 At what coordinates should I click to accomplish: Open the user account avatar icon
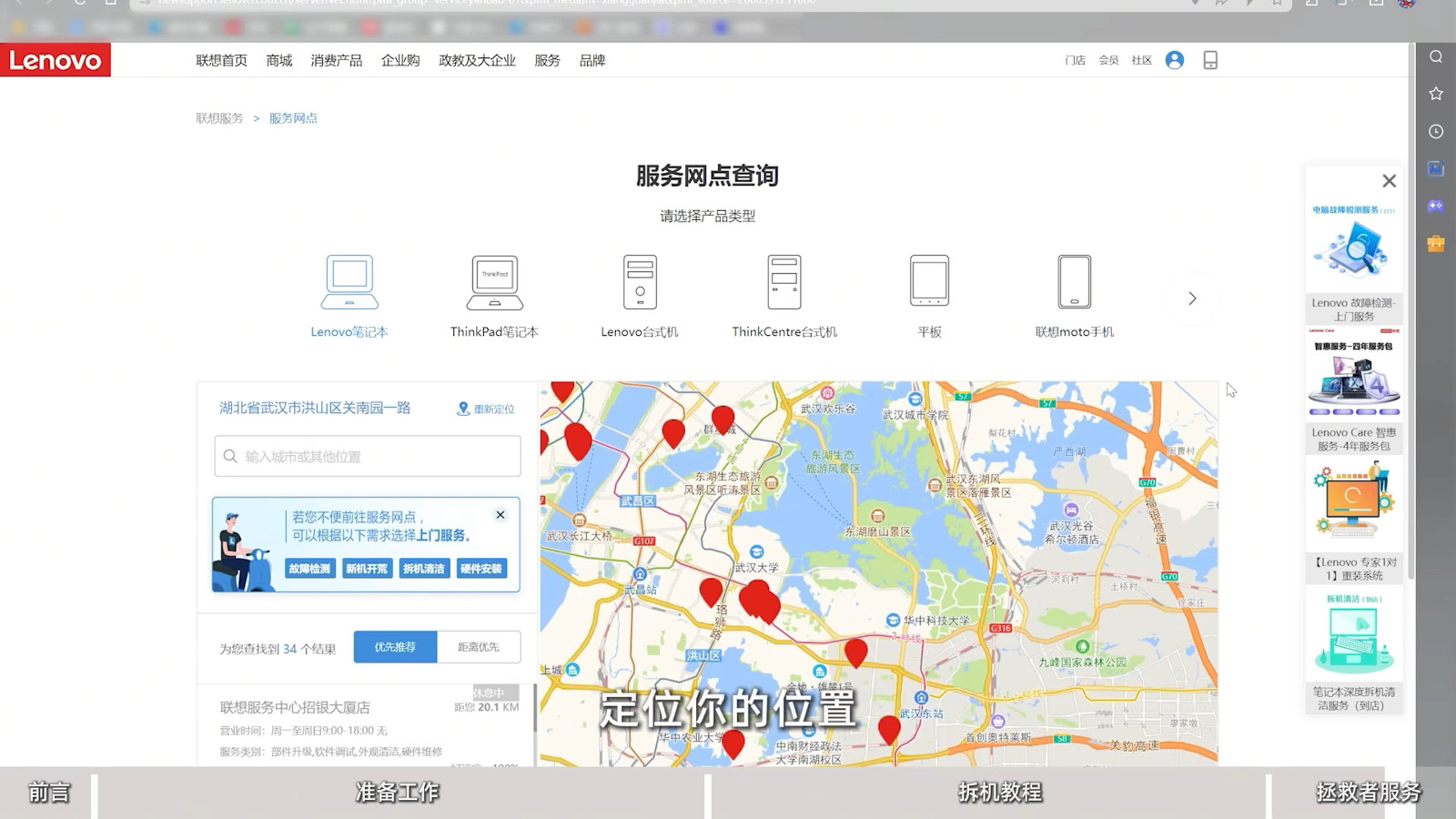(1175, 60)
